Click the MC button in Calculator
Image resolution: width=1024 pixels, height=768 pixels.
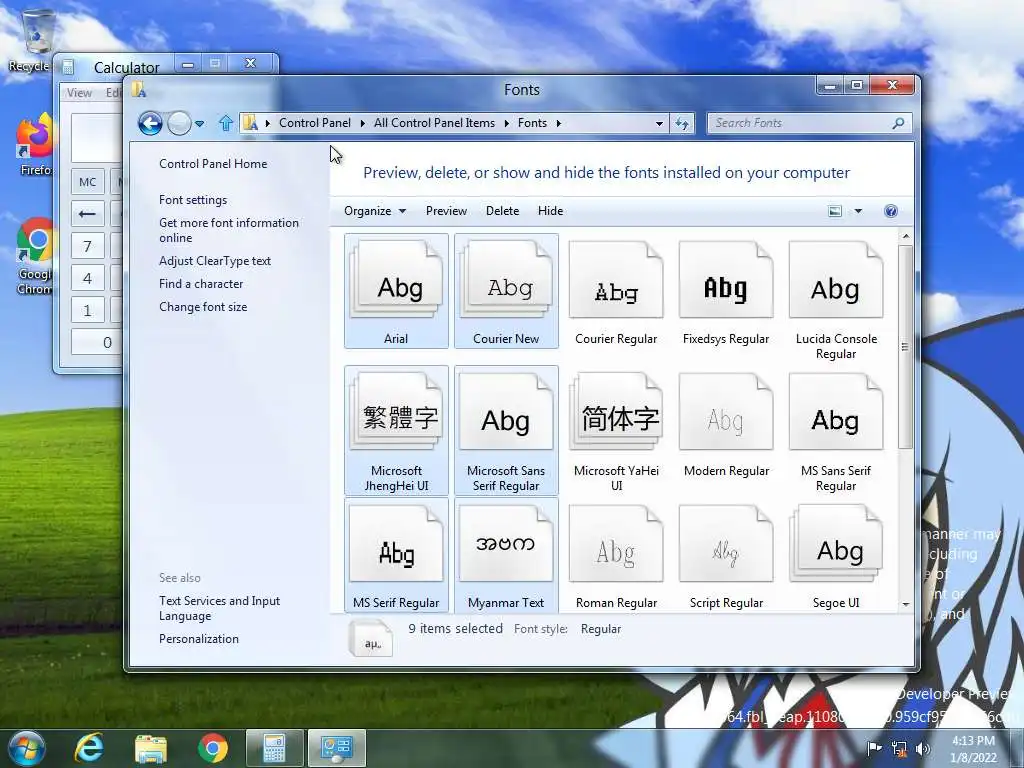[x=88, y=182]
